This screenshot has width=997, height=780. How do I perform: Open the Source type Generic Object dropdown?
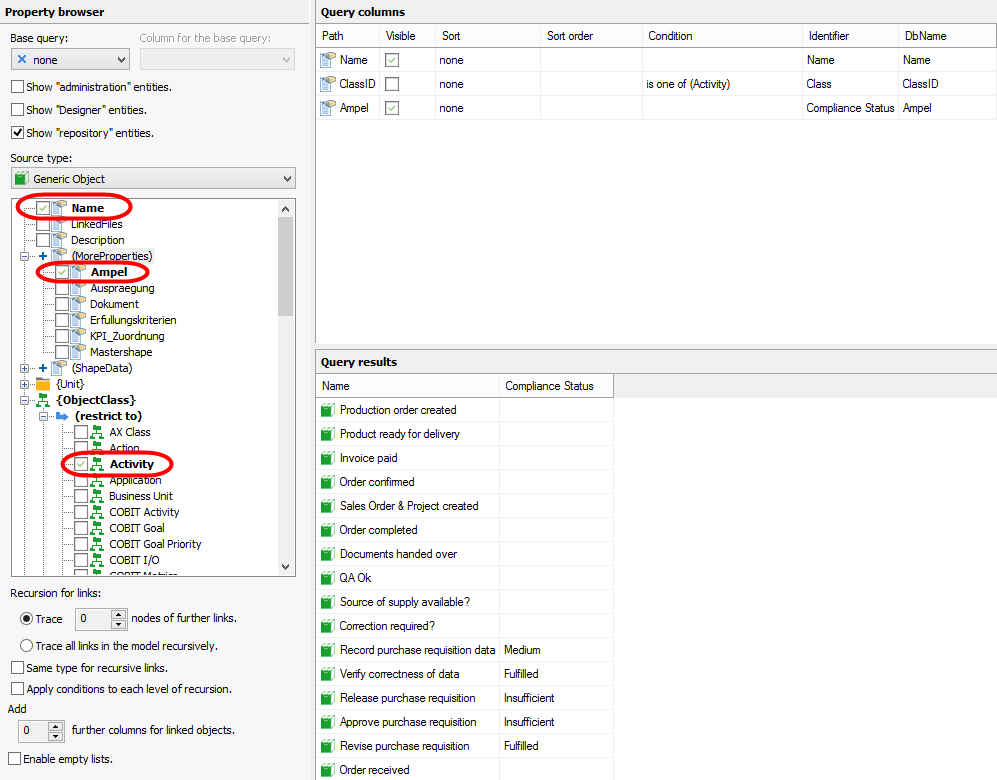coord(153,179)
